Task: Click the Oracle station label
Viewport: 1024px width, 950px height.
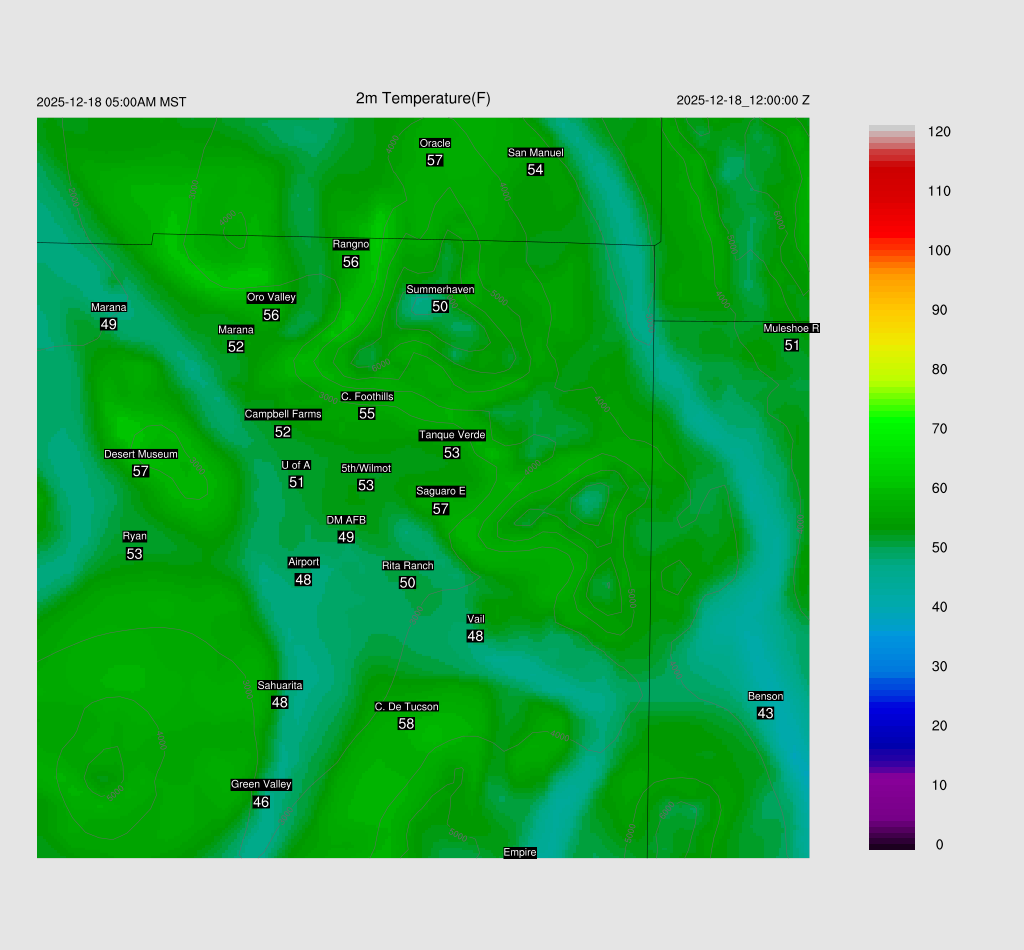Action: pyautogui.click(x=435, y=143)
